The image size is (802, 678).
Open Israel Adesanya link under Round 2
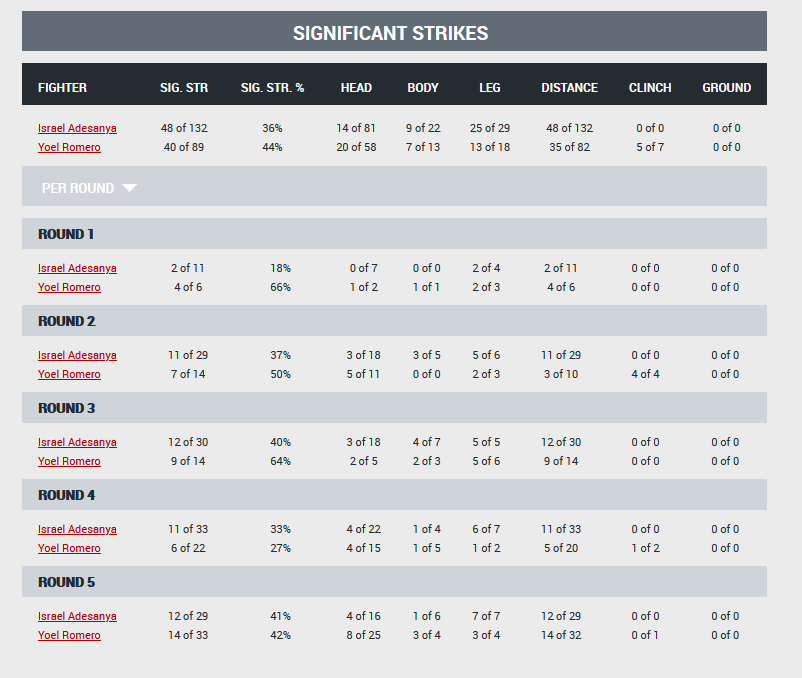click(77, 355)
